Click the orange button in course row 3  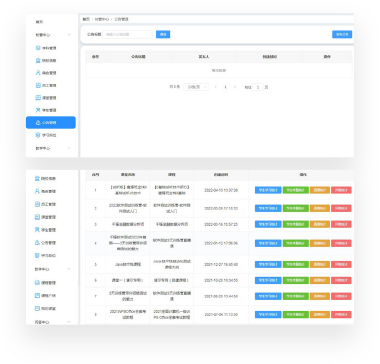320,224
